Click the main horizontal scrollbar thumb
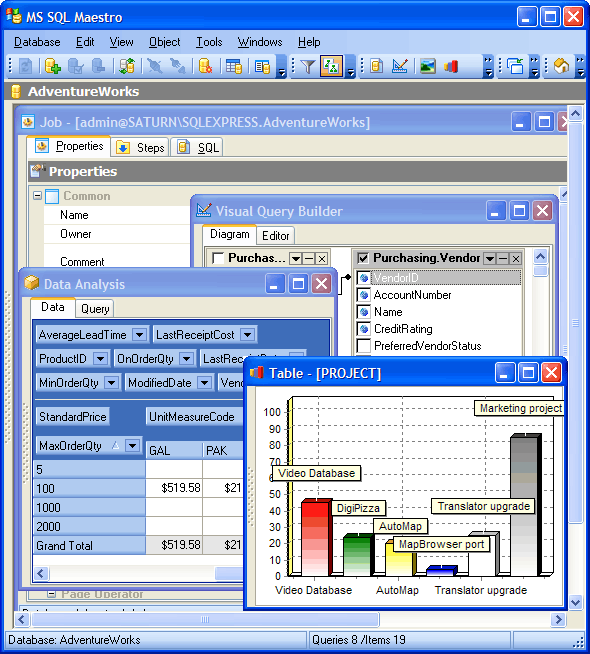 pos(205,619)
